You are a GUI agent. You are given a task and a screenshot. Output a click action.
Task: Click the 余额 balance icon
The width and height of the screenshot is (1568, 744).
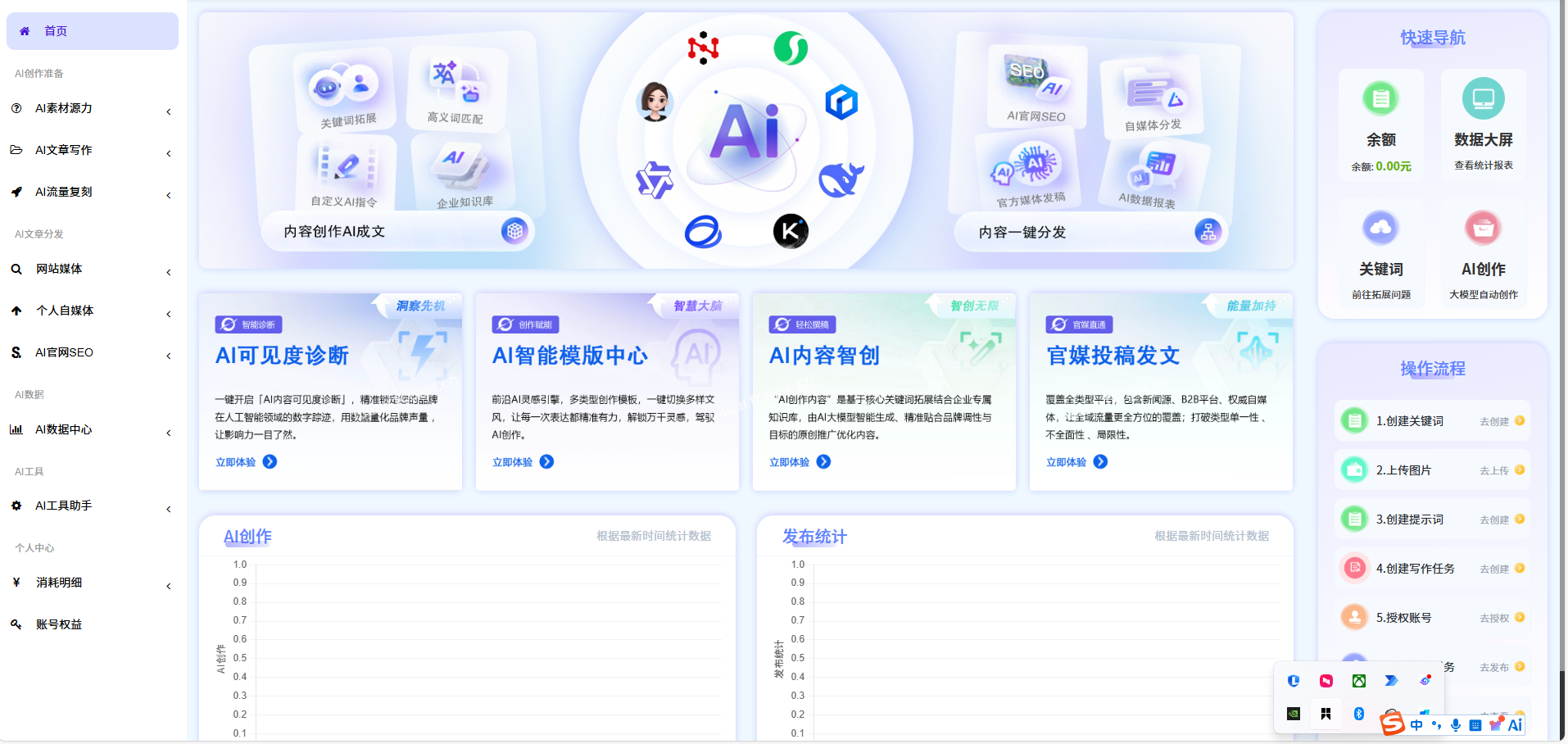(x=1380, y=99)
